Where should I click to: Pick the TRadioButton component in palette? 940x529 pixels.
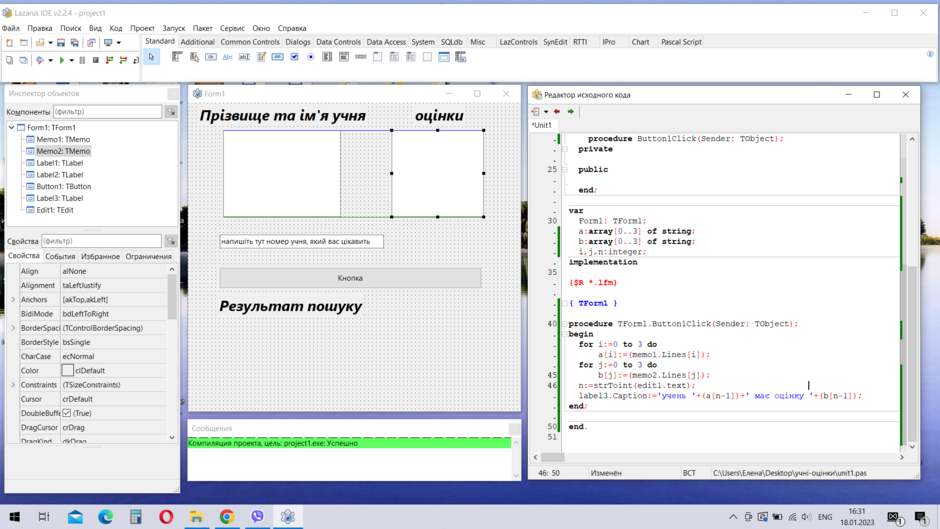(x=311, y=57)
